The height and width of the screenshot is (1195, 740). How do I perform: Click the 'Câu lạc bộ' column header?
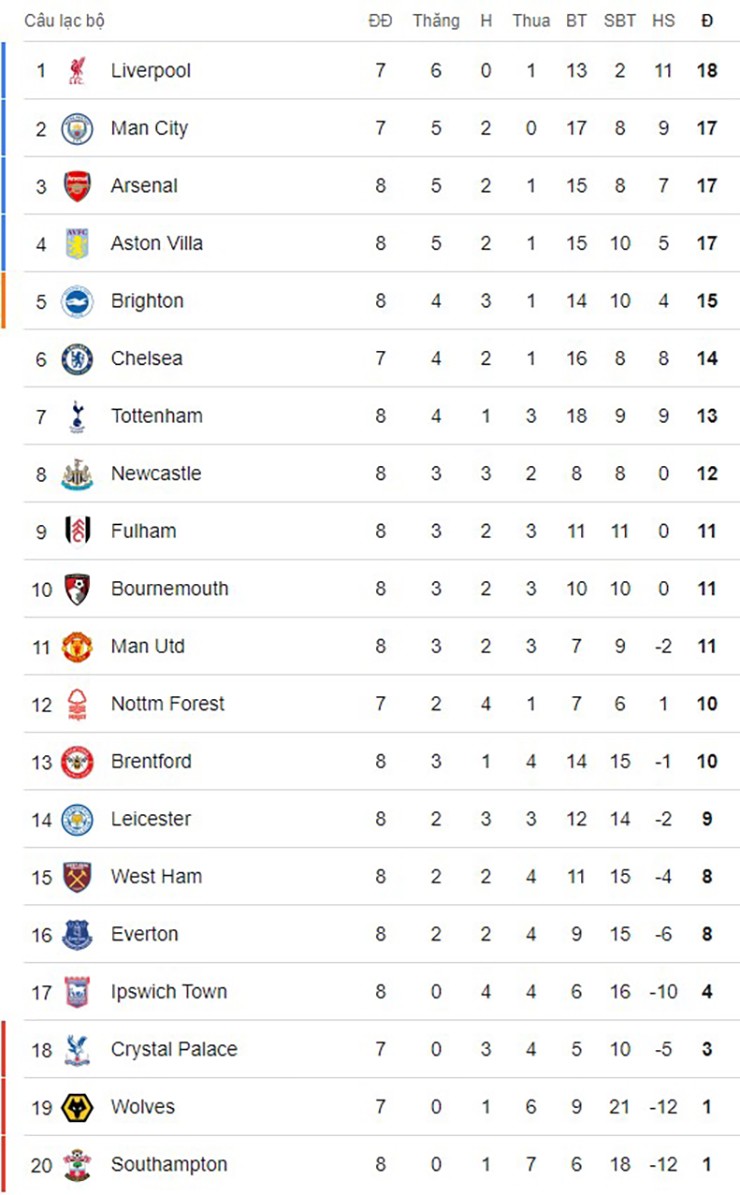point(64,21)
